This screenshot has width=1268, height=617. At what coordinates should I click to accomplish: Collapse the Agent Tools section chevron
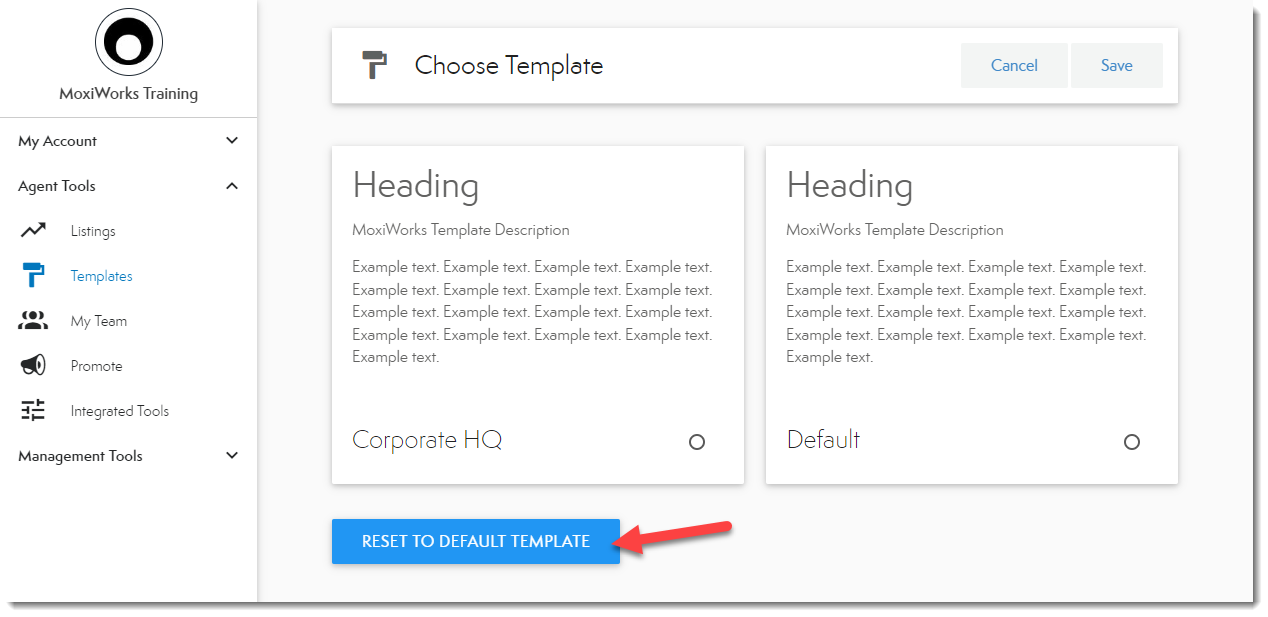click(232, 186)
